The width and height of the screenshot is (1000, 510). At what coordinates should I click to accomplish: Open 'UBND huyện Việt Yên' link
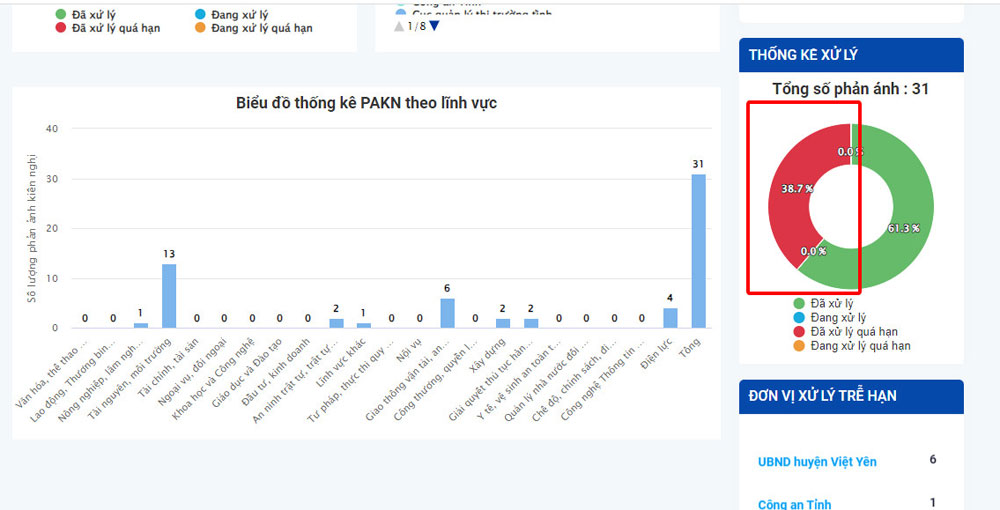tap(817, 462)
